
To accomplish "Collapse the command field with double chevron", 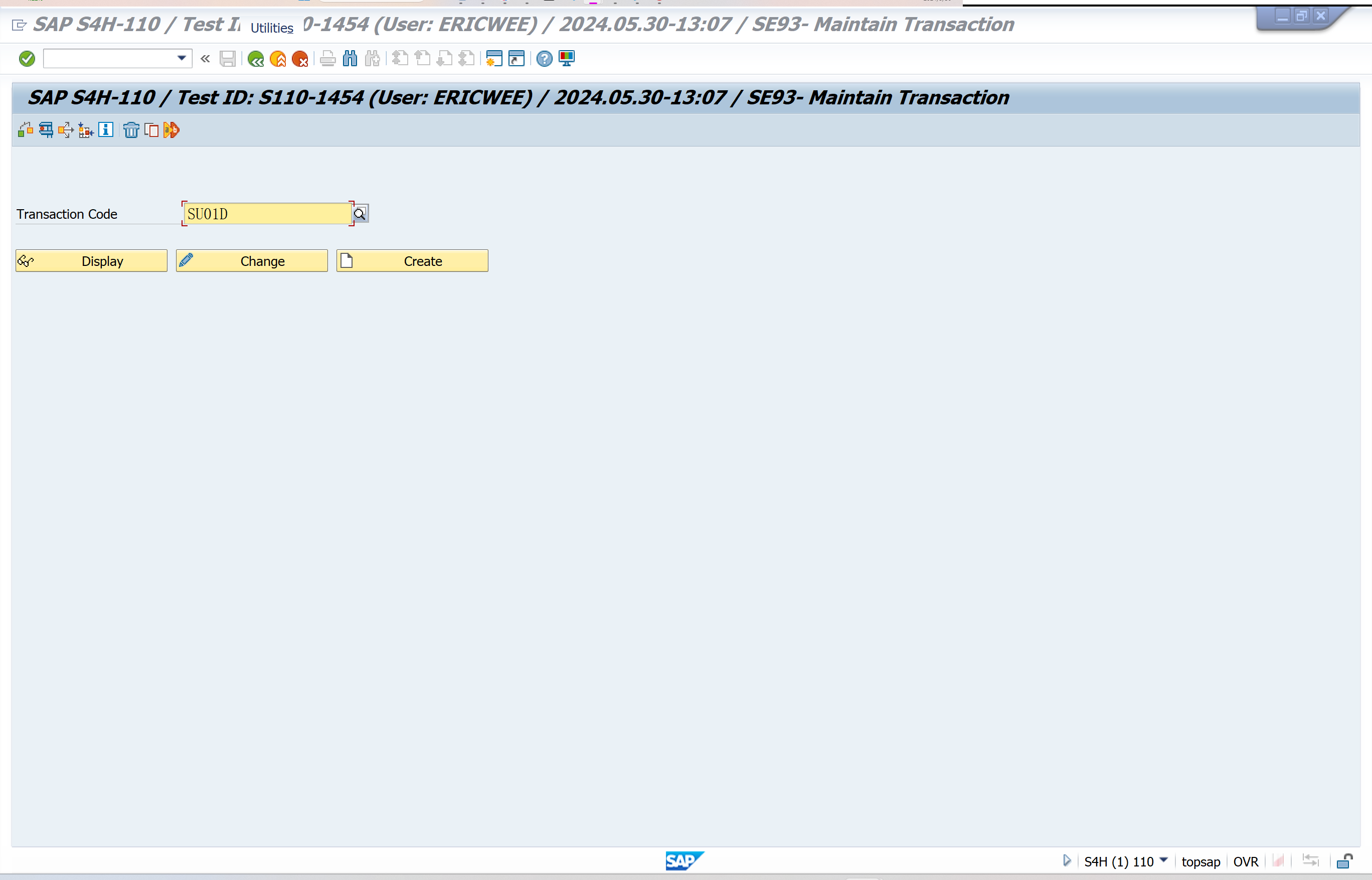I will click(x=205, y=59).
